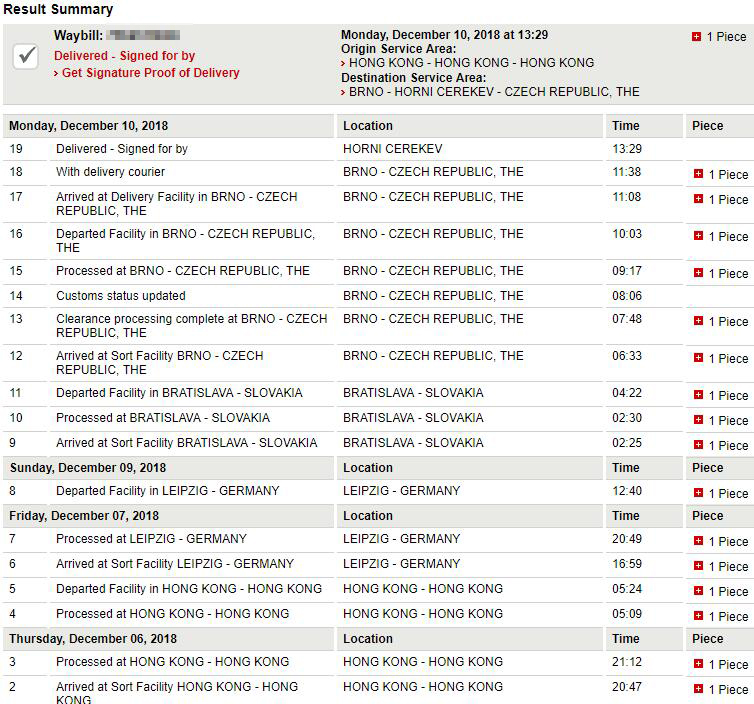Click the plus icon on the 06:33 Brno row
This screenshot has height=704, width=754.
pos(698,358)
